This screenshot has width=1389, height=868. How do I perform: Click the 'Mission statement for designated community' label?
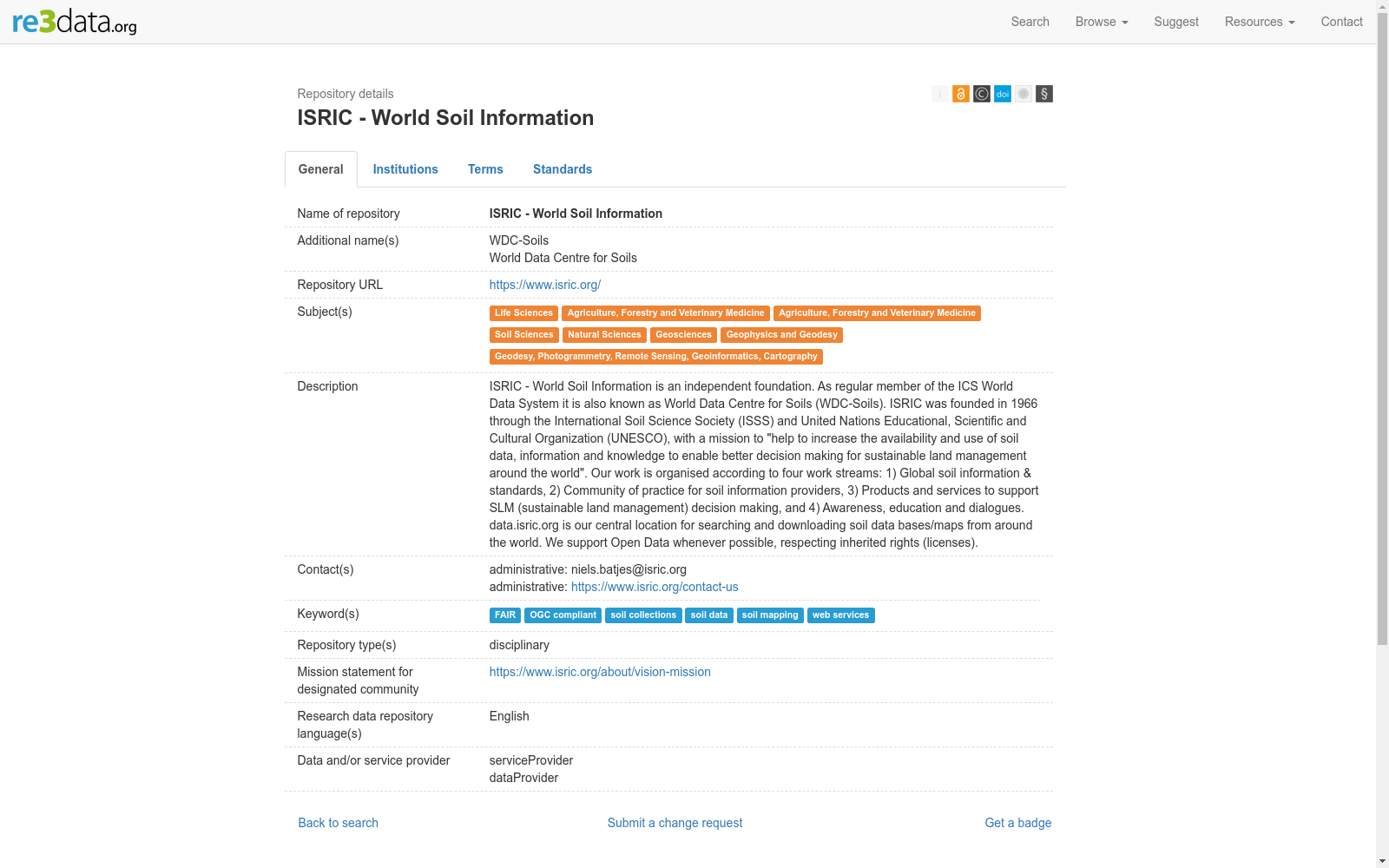[x=358, y=681]
